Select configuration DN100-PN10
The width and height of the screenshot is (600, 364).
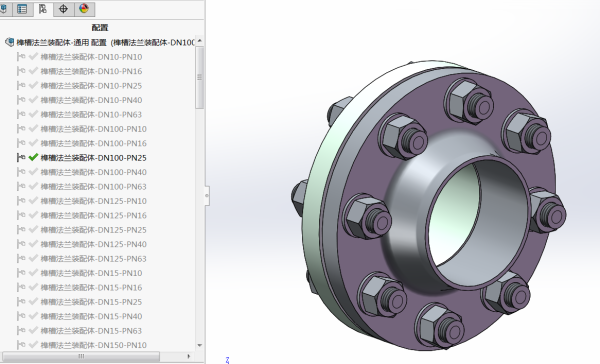point(93,129)
